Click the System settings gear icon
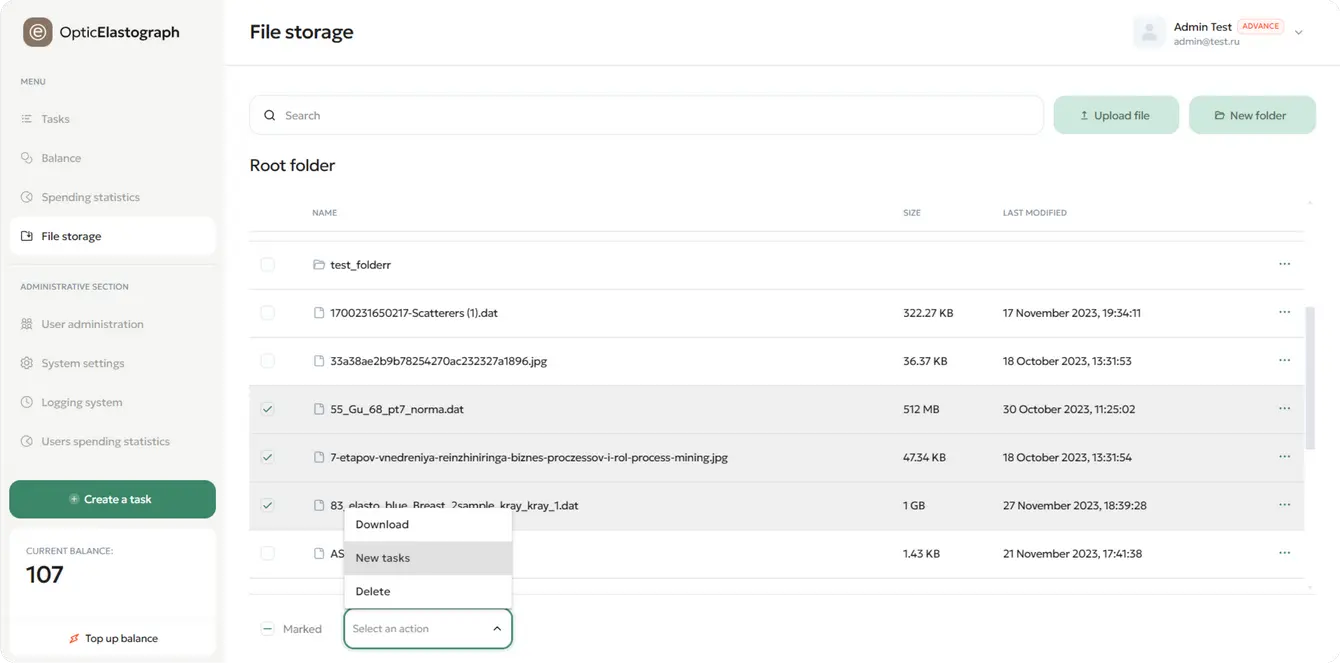The width and height of the screenshot is (1340, 663). (x=27, y=363)
